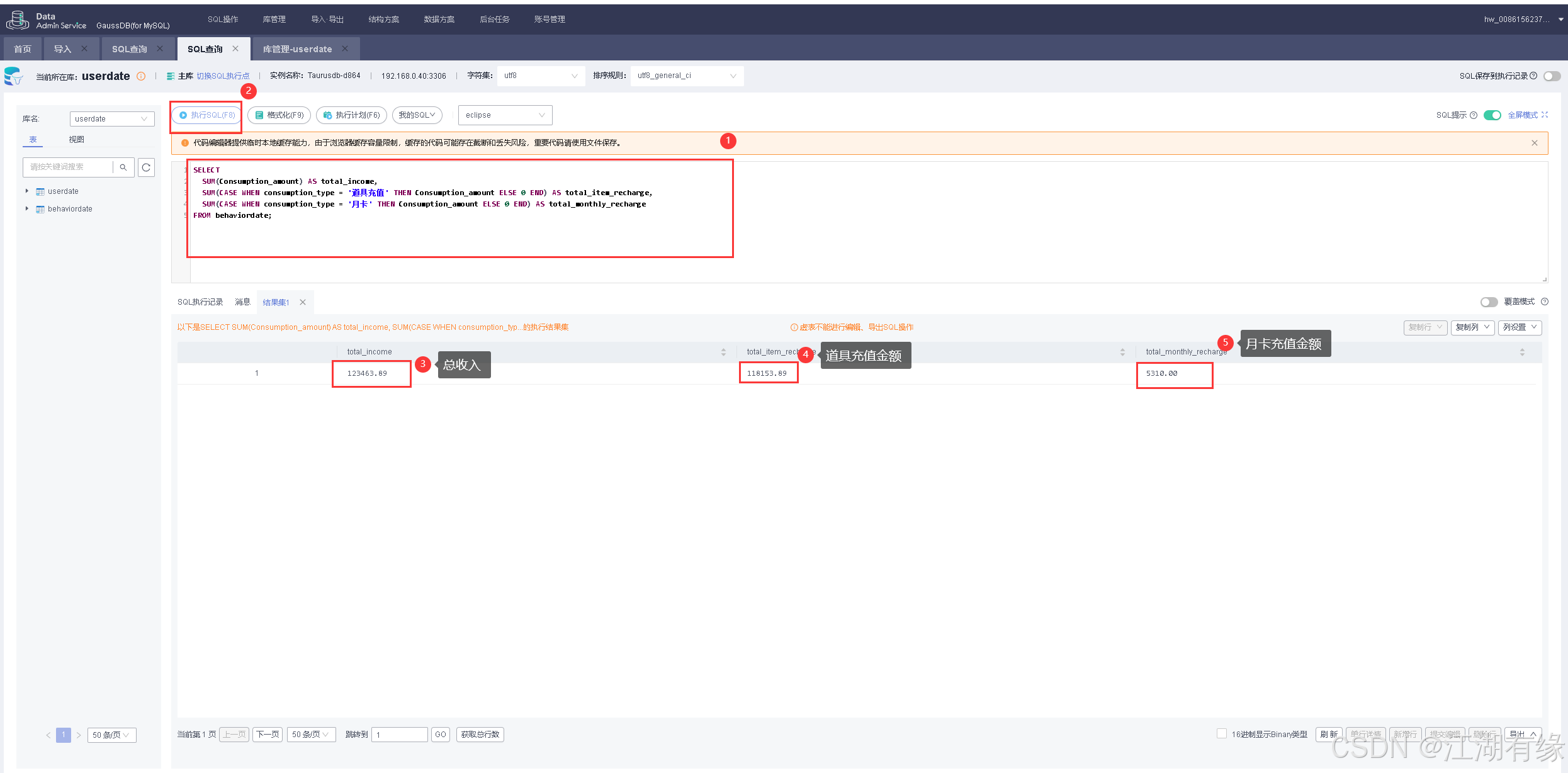Click the execute SQL play button
The width and height of the screenshot is (1568, 773).
pyautogui.click(x=206, y=115)
